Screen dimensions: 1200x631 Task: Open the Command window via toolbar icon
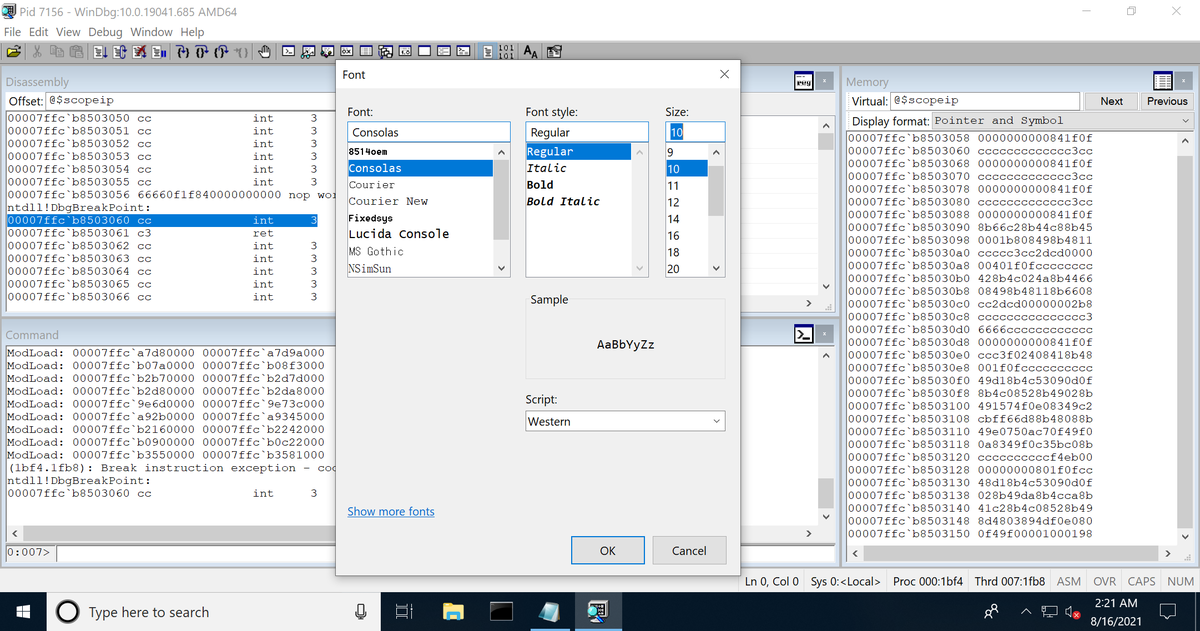[288, 51]
